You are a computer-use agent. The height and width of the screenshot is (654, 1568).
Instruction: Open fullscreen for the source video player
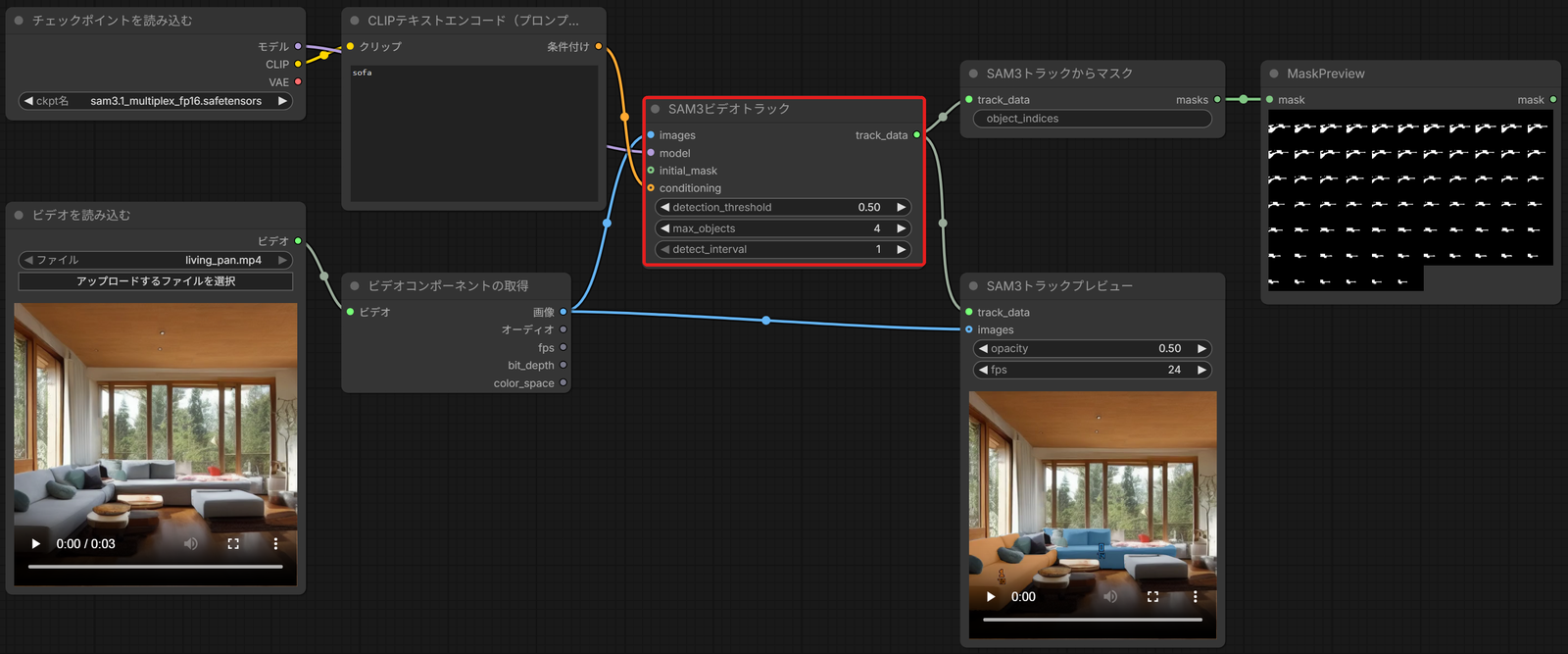233,543
